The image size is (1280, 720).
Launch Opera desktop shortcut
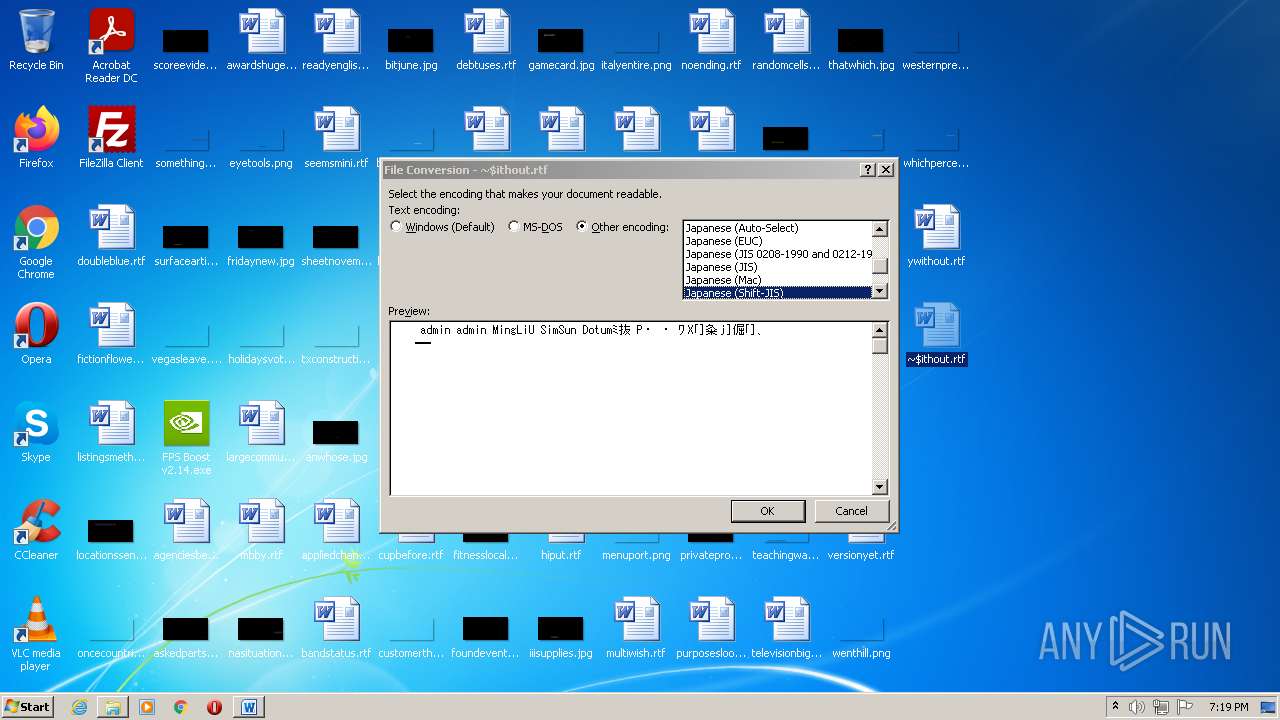pyautogui.click(x=36, y=334)
